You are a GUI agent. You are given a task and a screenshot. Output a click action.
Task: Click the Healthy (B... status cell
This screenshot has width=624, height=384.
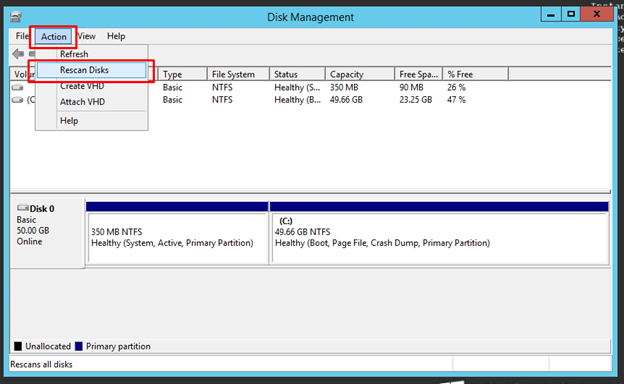coord(297,100)
